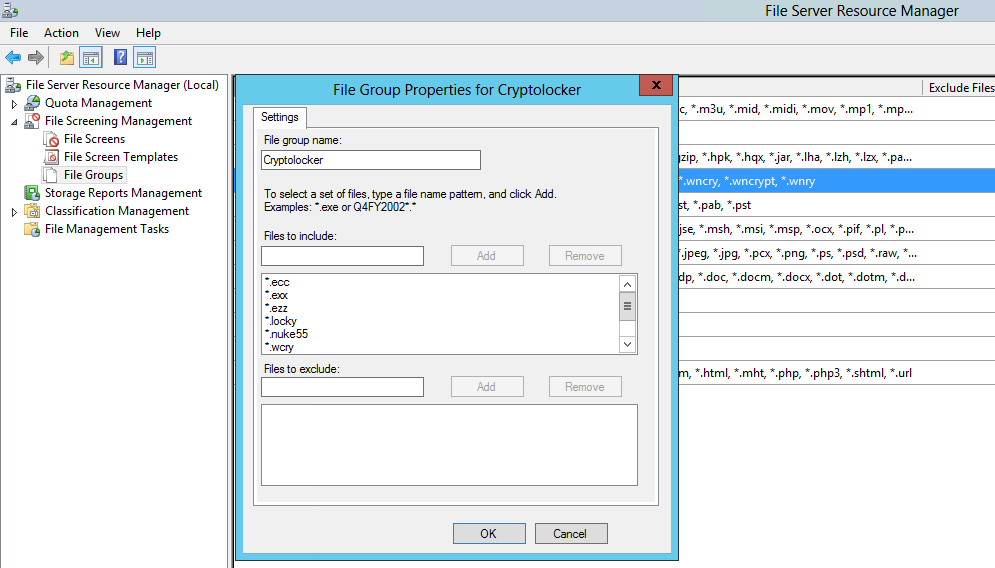Open the Help question mark icon
The image size is (995, 568).
coord(120,58)
